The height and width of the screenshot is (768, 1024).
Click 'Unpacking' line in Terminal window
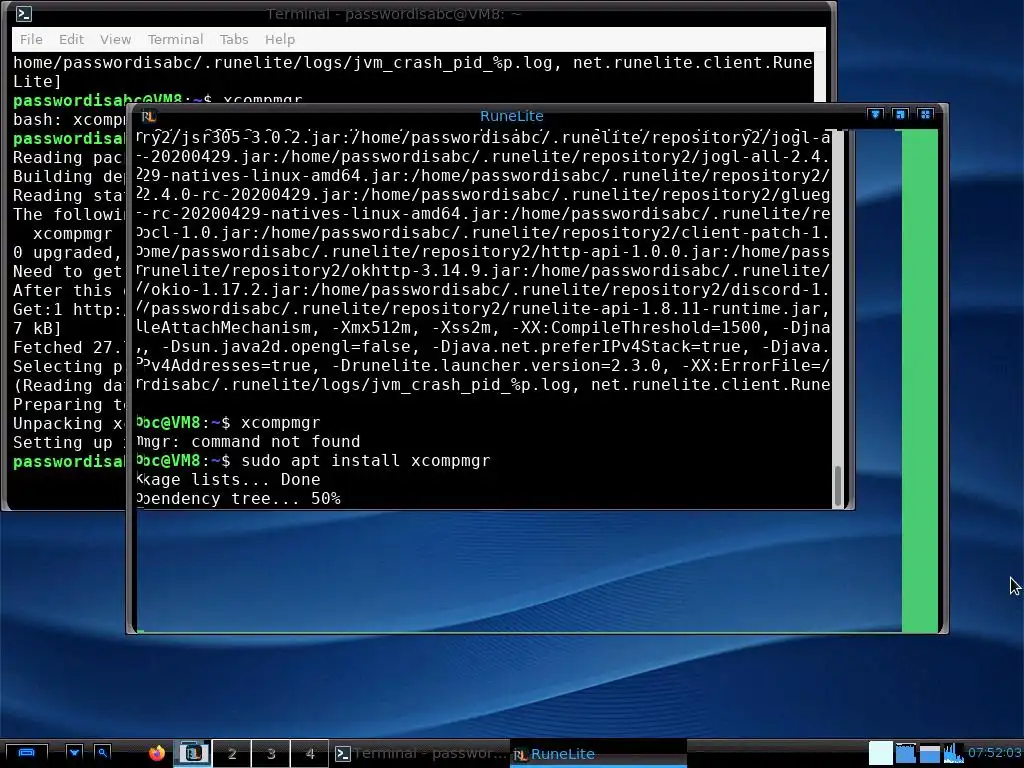(x=67, y=423)
